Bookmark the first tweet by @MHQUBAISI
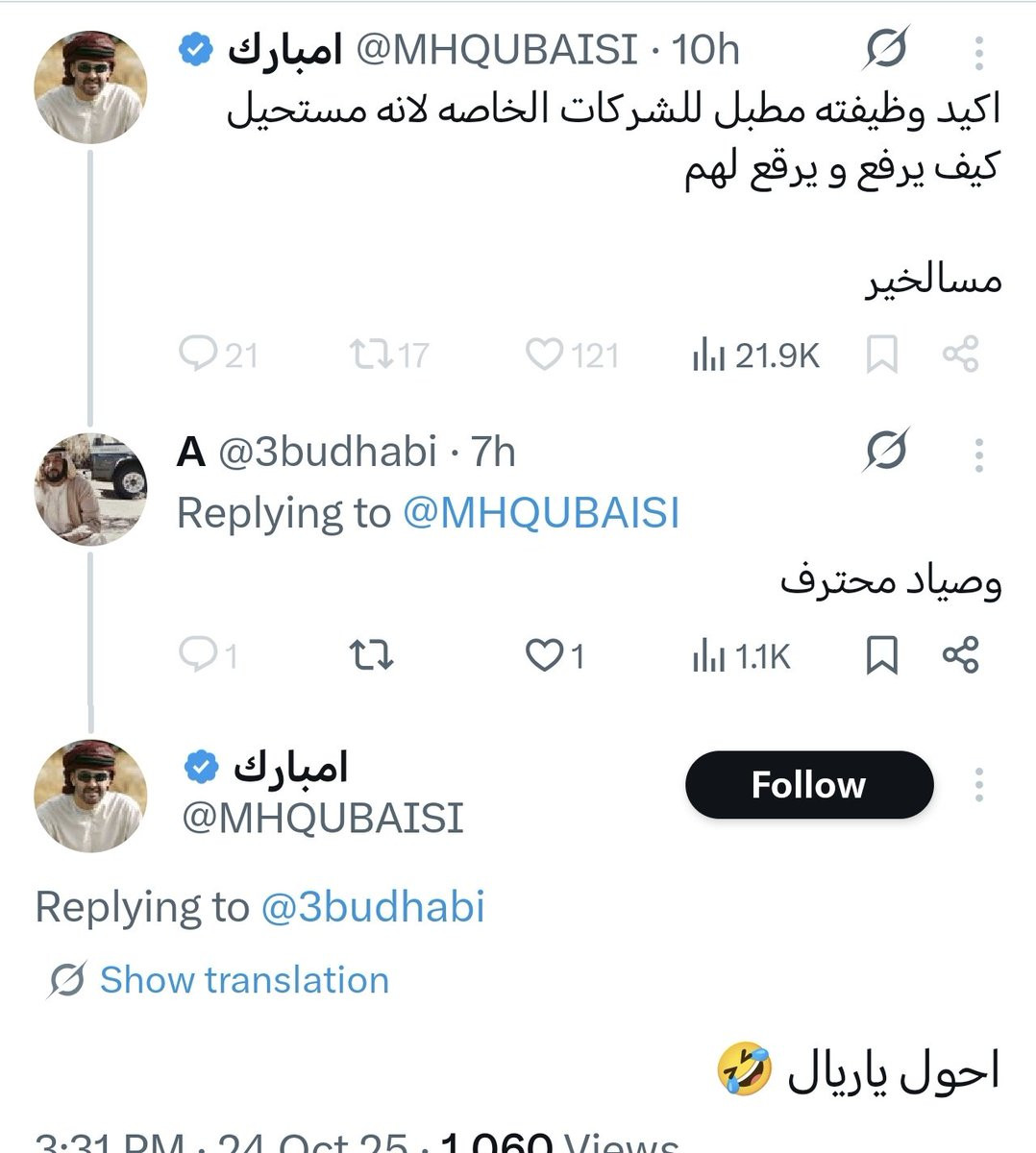The image size is (1036, 1153). pos(882,355)
